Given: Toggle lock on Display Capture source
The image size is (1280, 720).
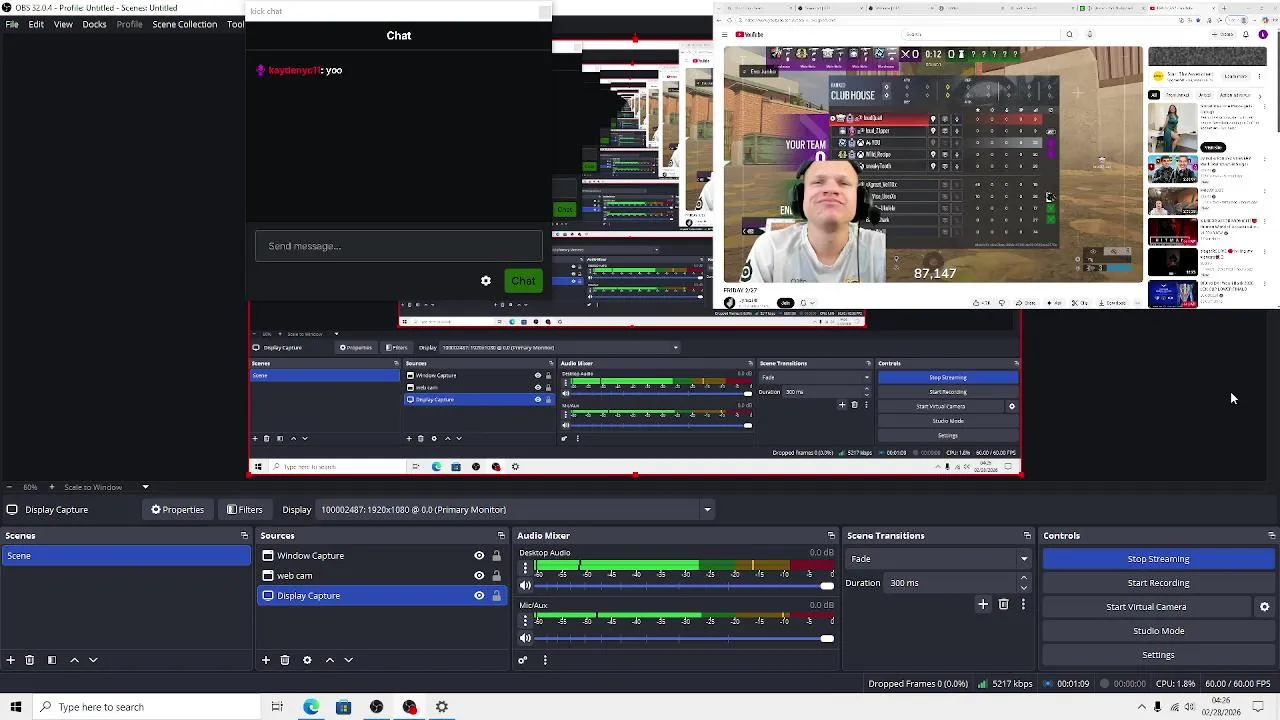Looking at the screenshot, I should [x=496, y=596].
